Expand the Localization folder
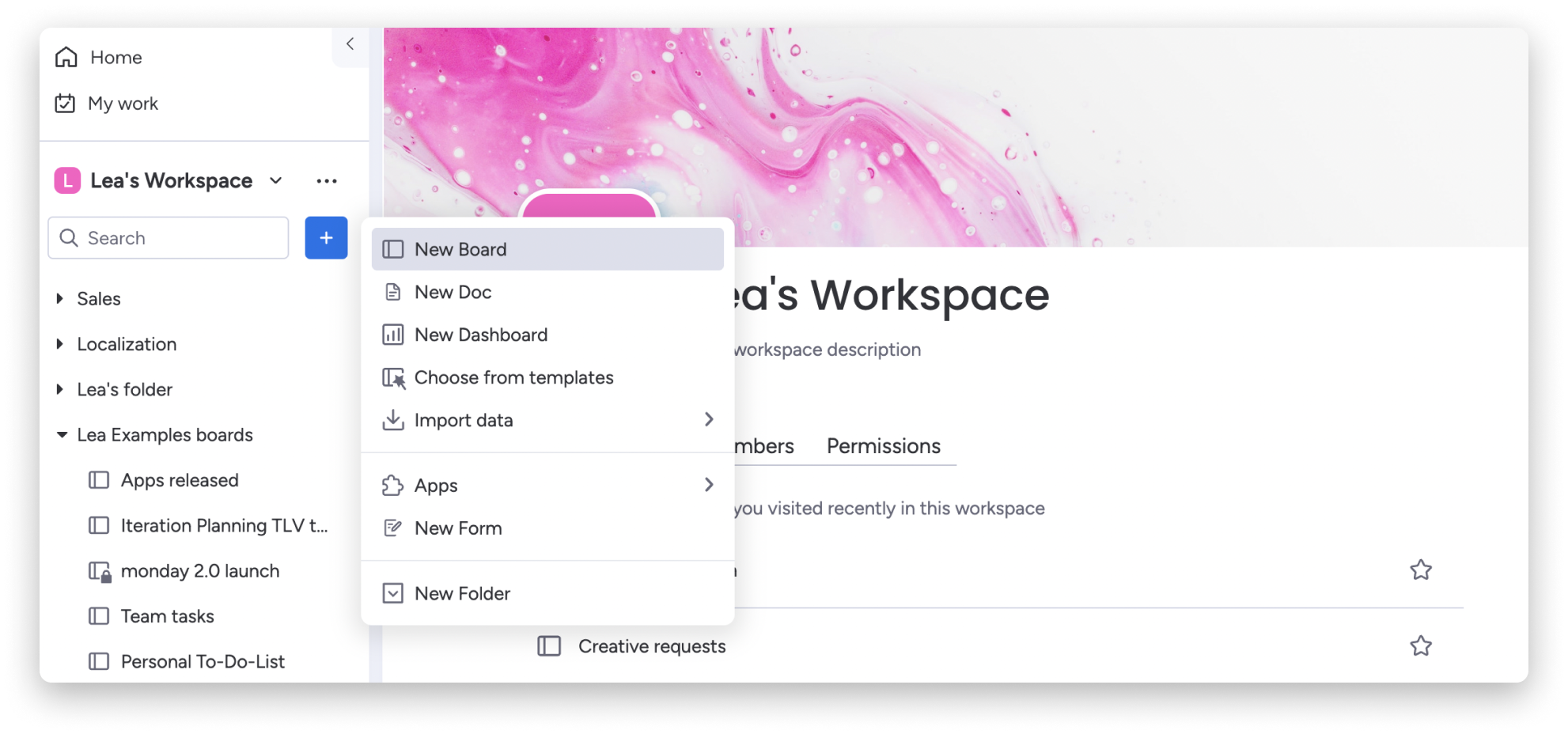 [60, 344]
